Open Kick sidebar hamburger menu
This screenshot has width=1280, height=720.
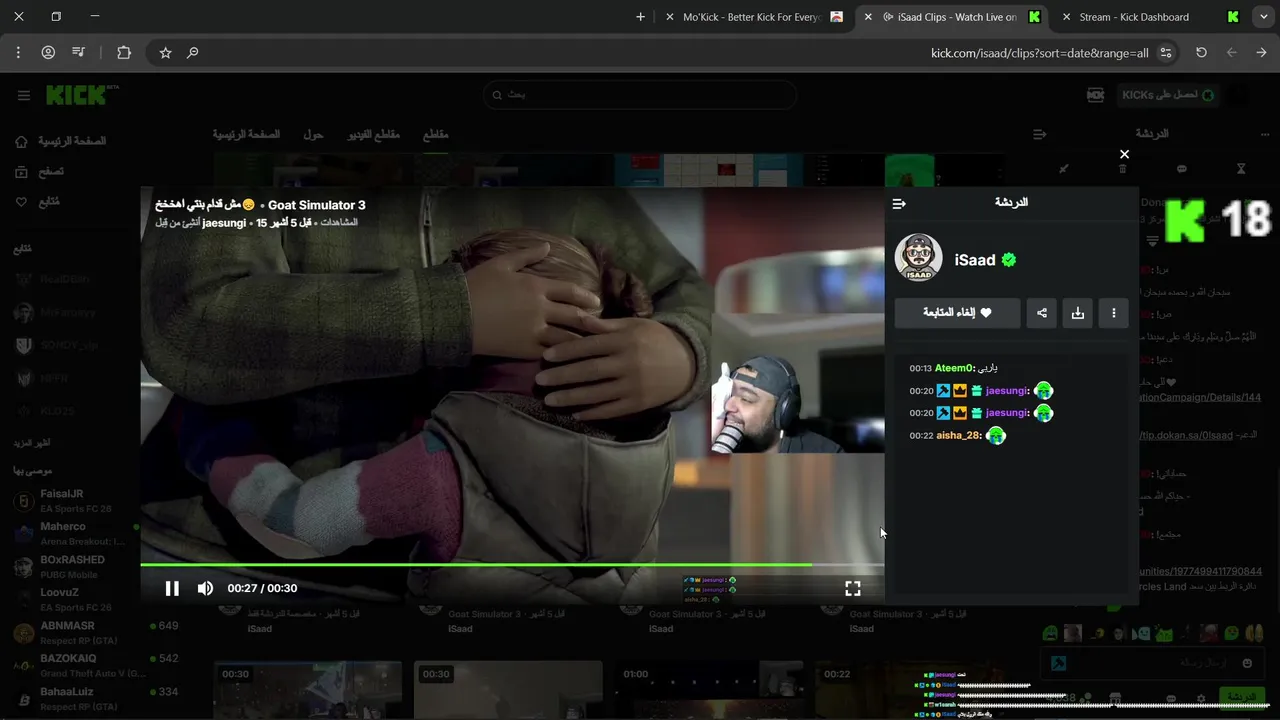point(24,96)
